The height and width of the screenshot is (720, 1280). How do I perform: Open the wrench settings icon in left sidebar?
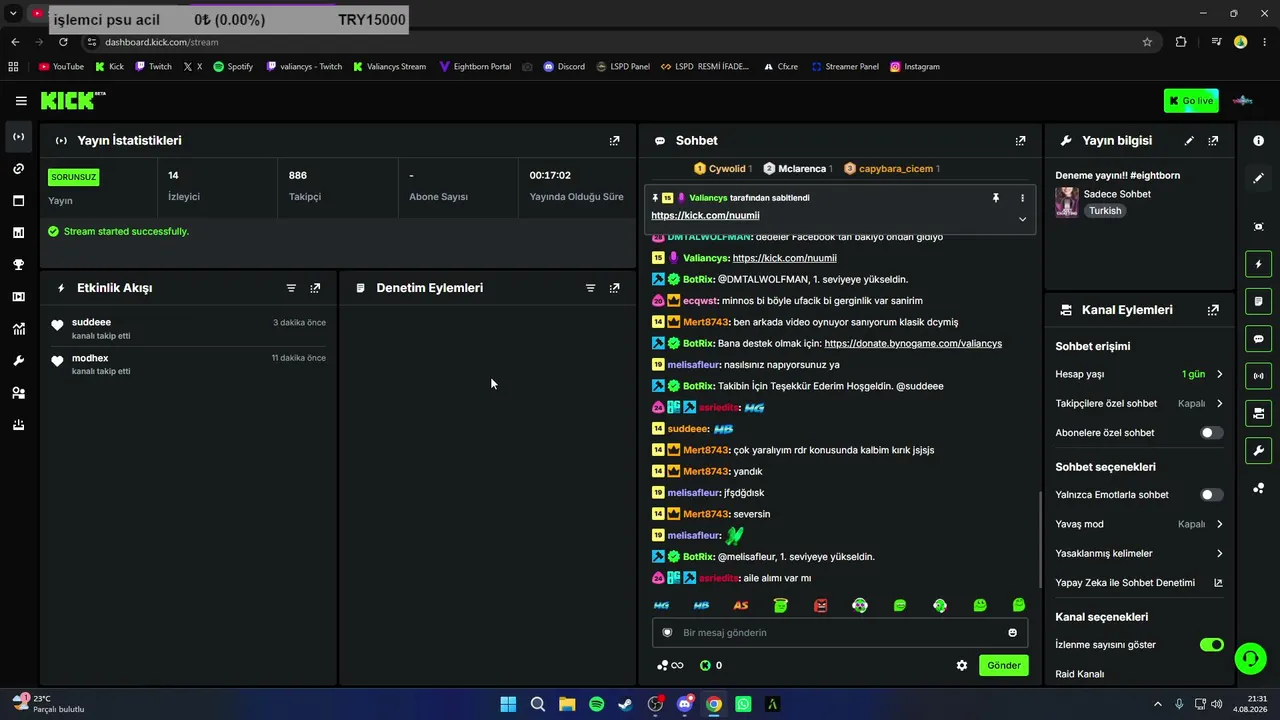pos(19,361)
